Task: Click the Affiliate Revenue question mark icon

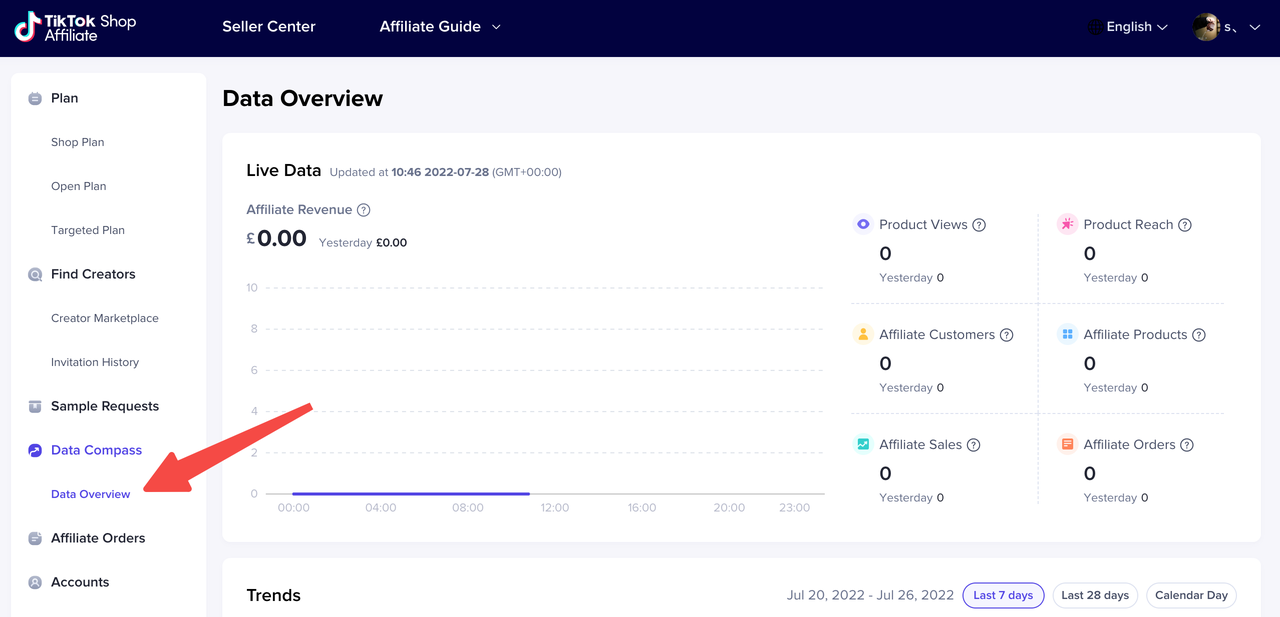Action: [364, 210]
